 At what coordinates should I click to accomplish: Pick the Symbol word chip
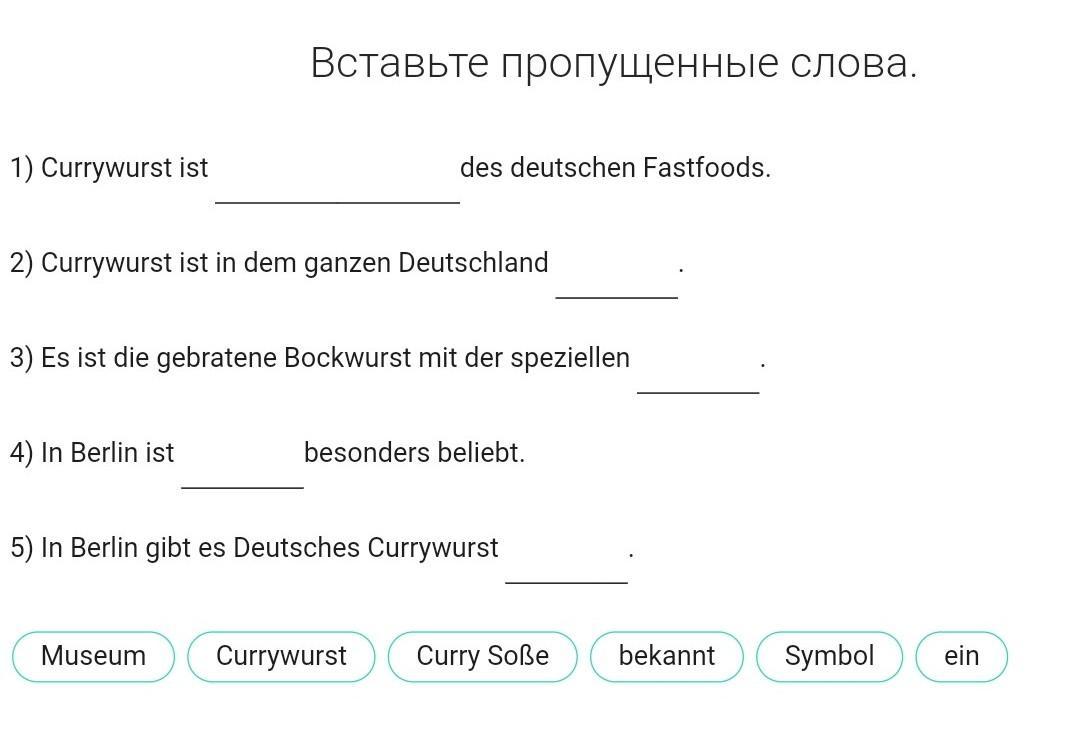[x=829, y=656]
